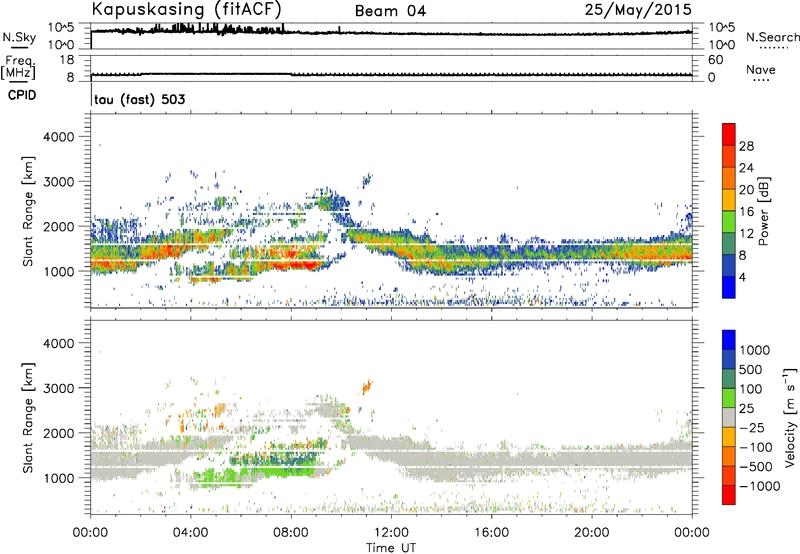The height and width of the screenshot is (554, 800).
Task: Click the 18 frequency axis tick
Action: click(x=67, y=60)
